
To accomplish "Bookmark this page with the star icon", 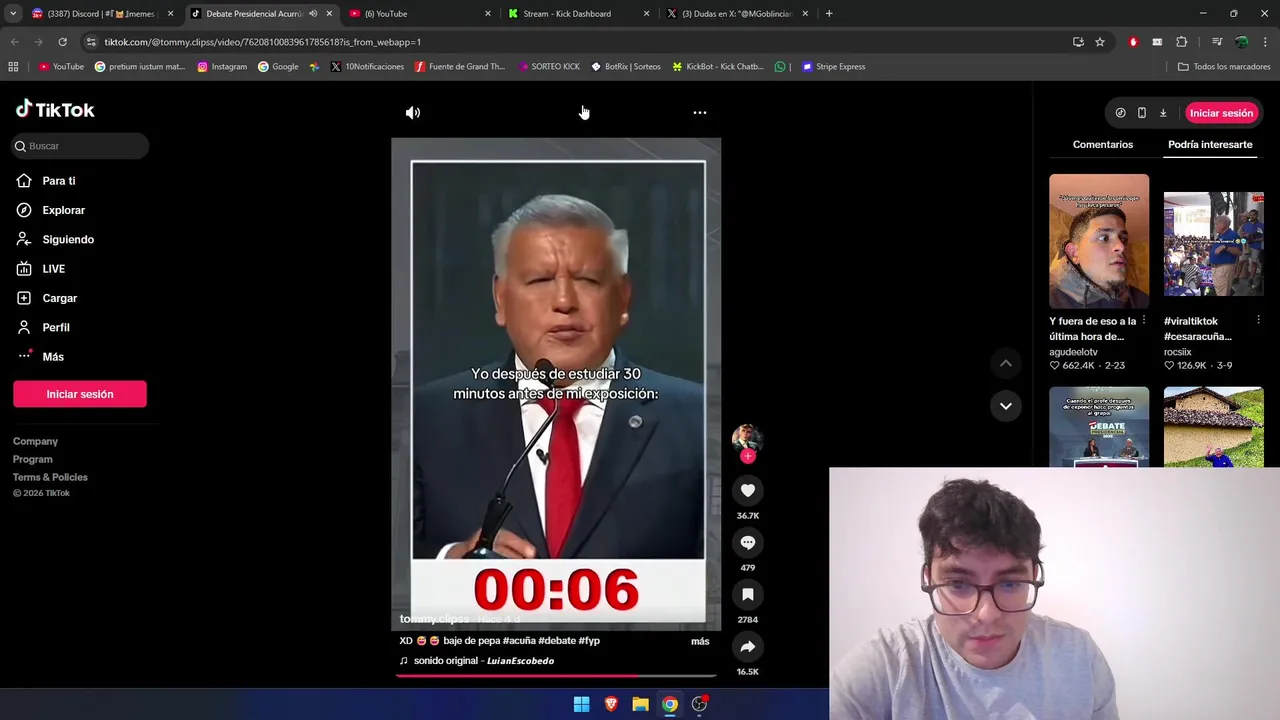I will pyautogui.click(x=1100, y=42).
